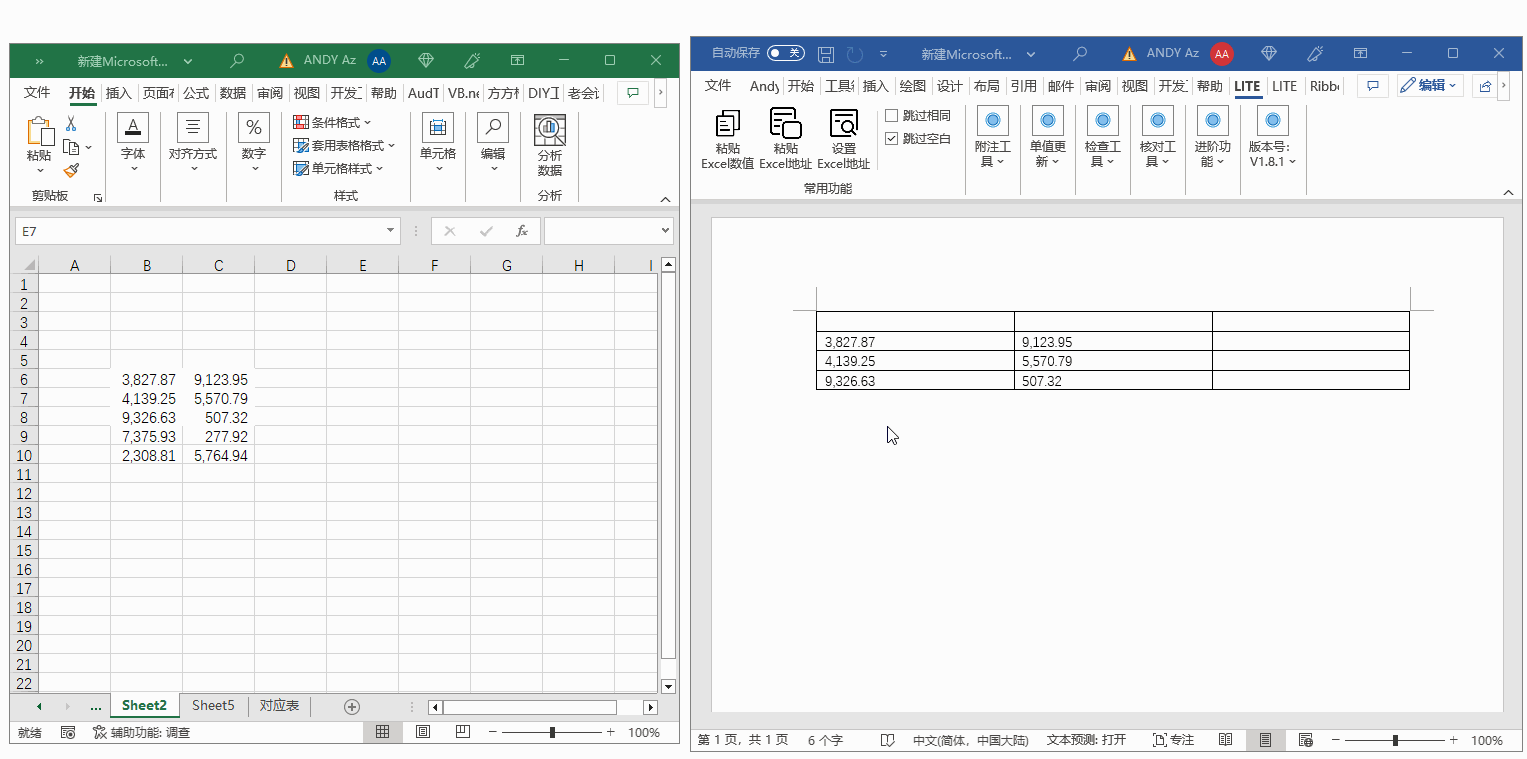Toggle the 自动保存 switch in Word

point(786,53)
